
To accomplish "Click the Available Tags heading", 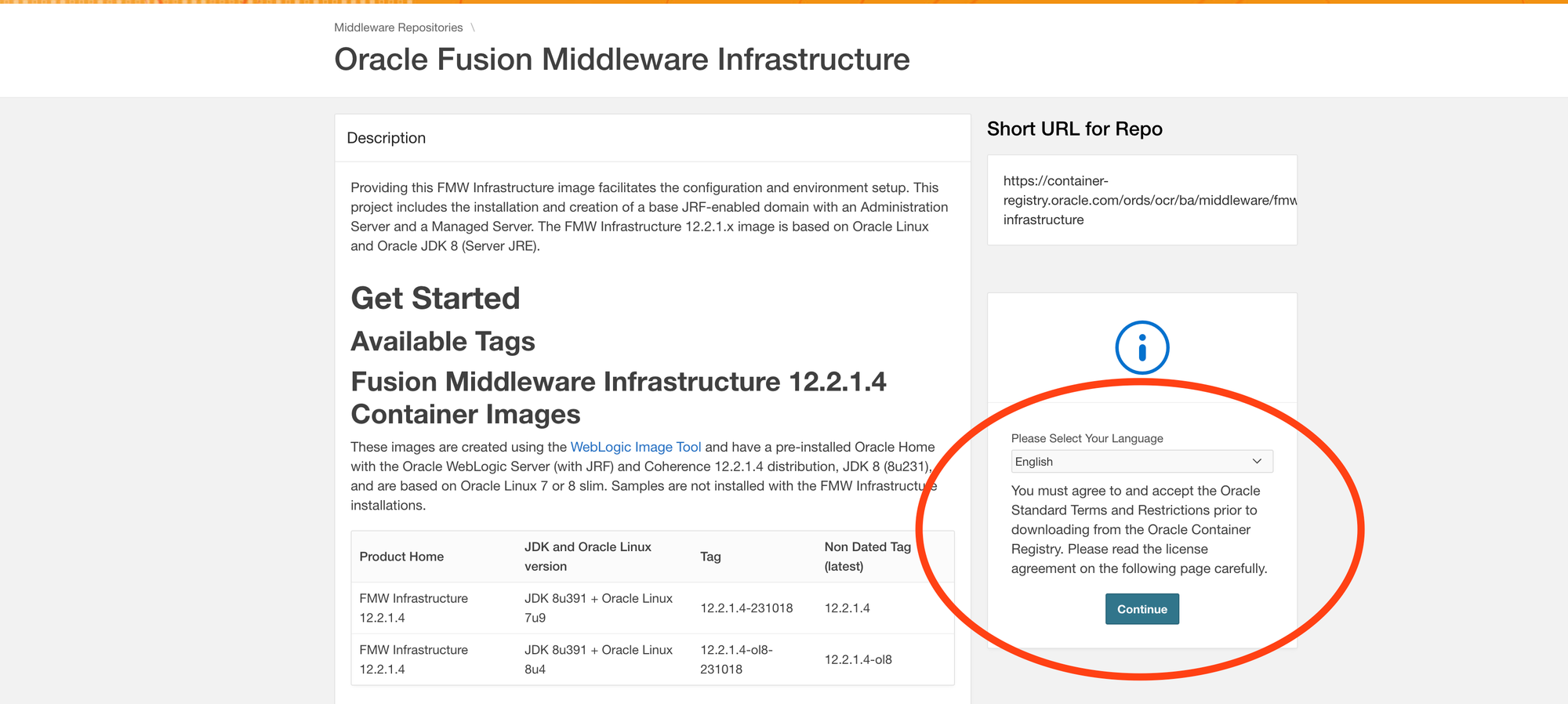I will point(443,342).
